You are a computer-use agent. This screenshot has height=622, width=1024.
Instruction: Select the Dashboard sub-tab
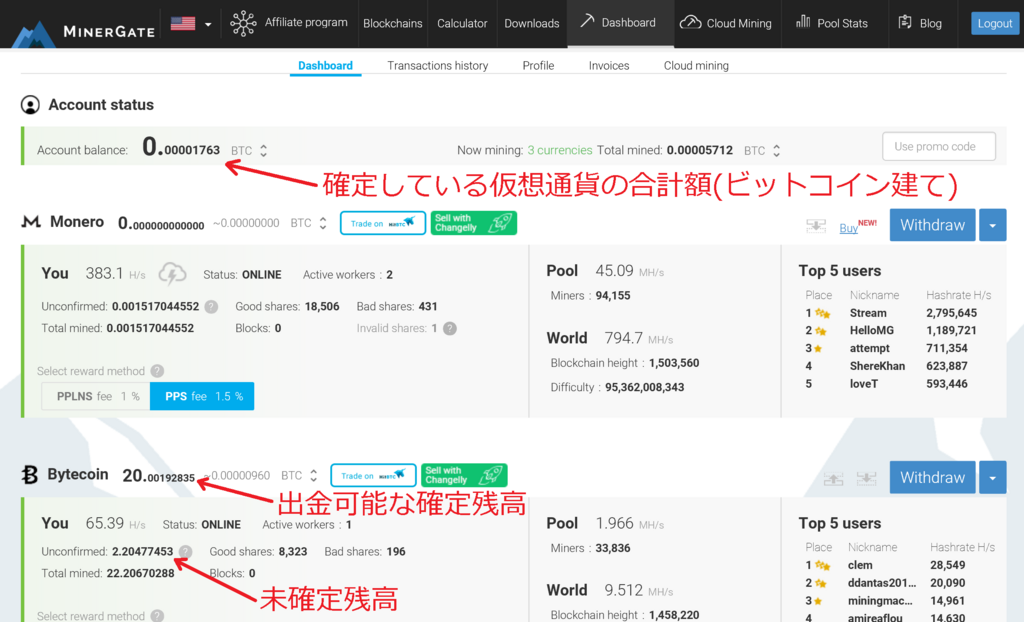point(325,65)
